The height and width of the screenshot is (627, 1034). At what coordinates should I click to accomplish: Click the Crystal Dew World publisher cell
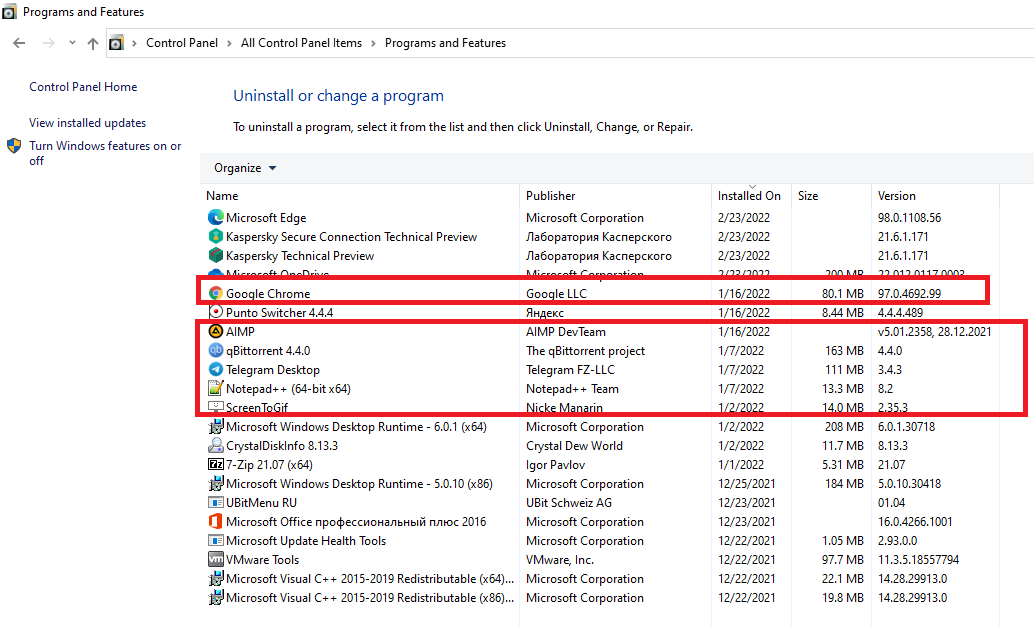tap(574, 445)
